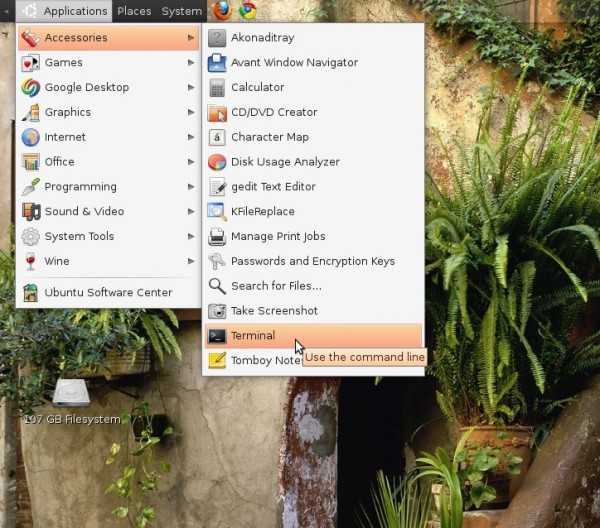Click the CD/DVD Creator folder icon
The height and width of the screenshot is (528, 600).
217,112
